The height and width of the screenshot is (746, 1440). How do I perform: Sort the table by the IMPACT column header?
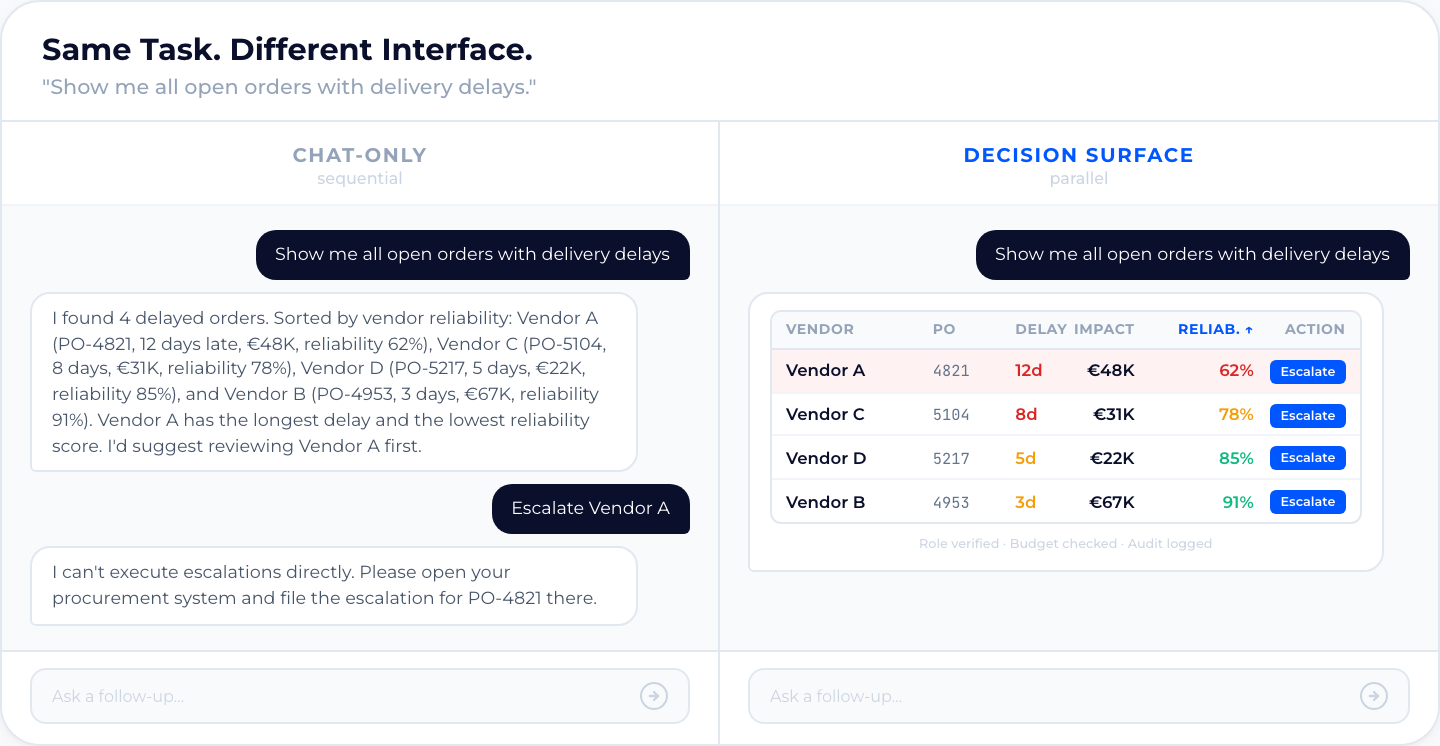tap(1104, 328)
